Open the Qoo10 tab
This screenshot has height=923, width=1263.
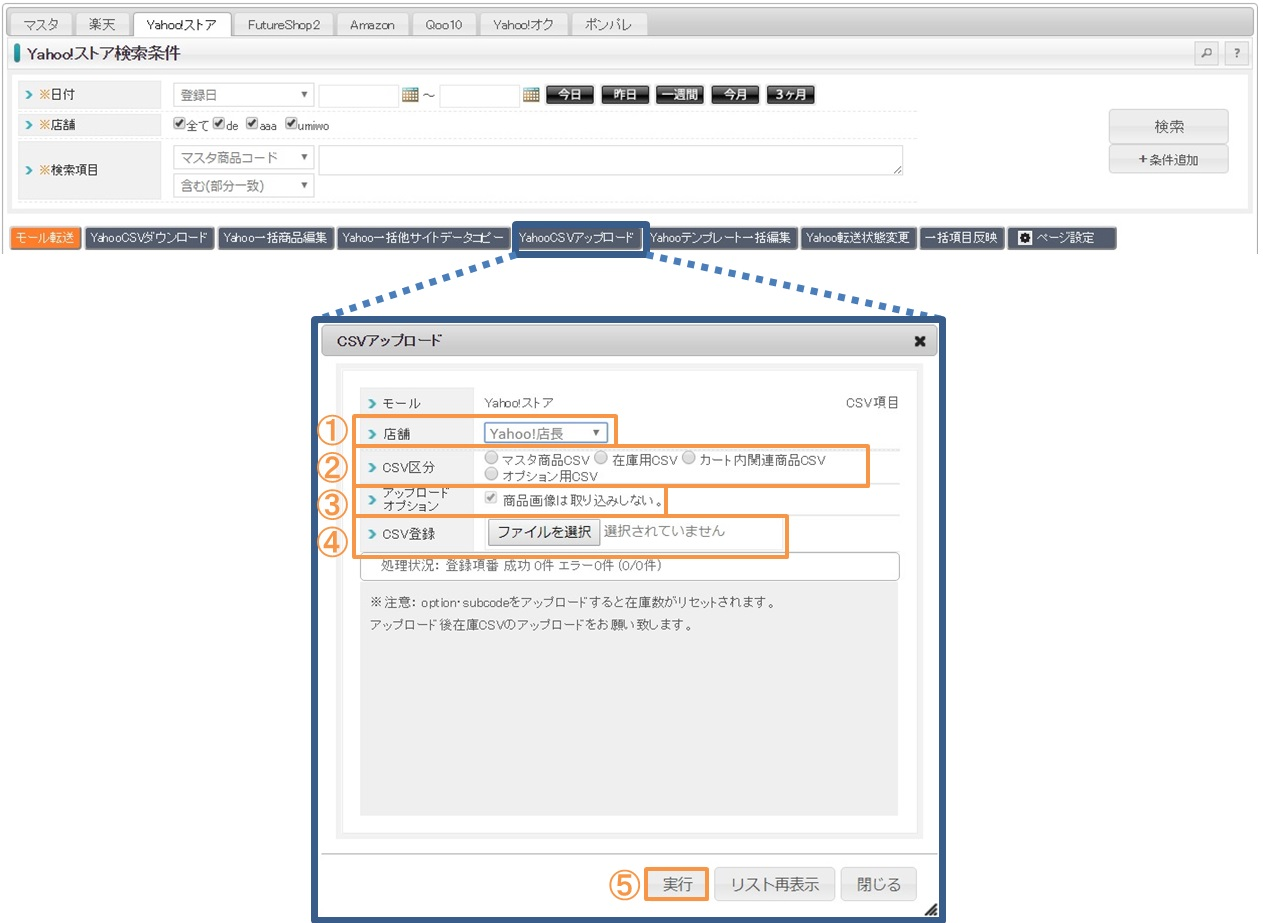[x=443, y=24]
